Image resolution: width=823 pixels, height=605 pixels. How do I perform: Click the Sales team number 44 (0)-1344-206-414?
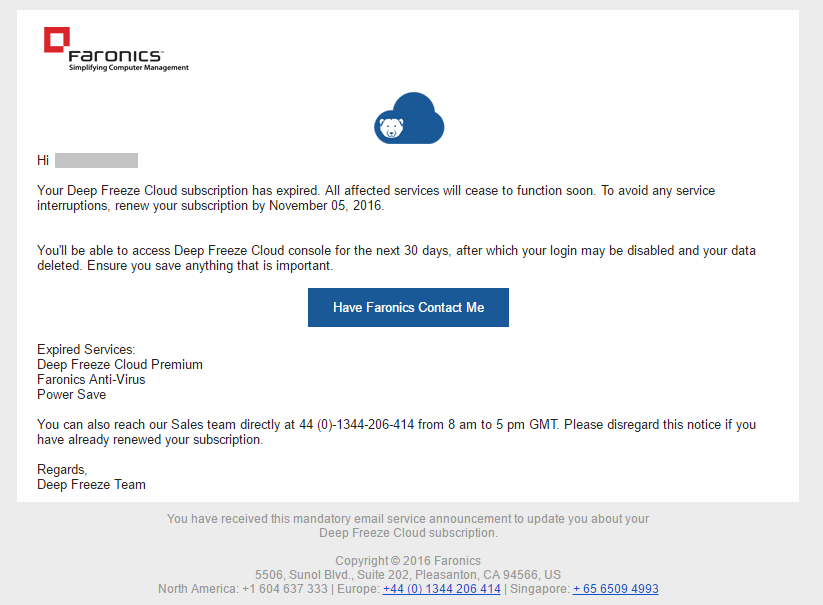[356, 425]
